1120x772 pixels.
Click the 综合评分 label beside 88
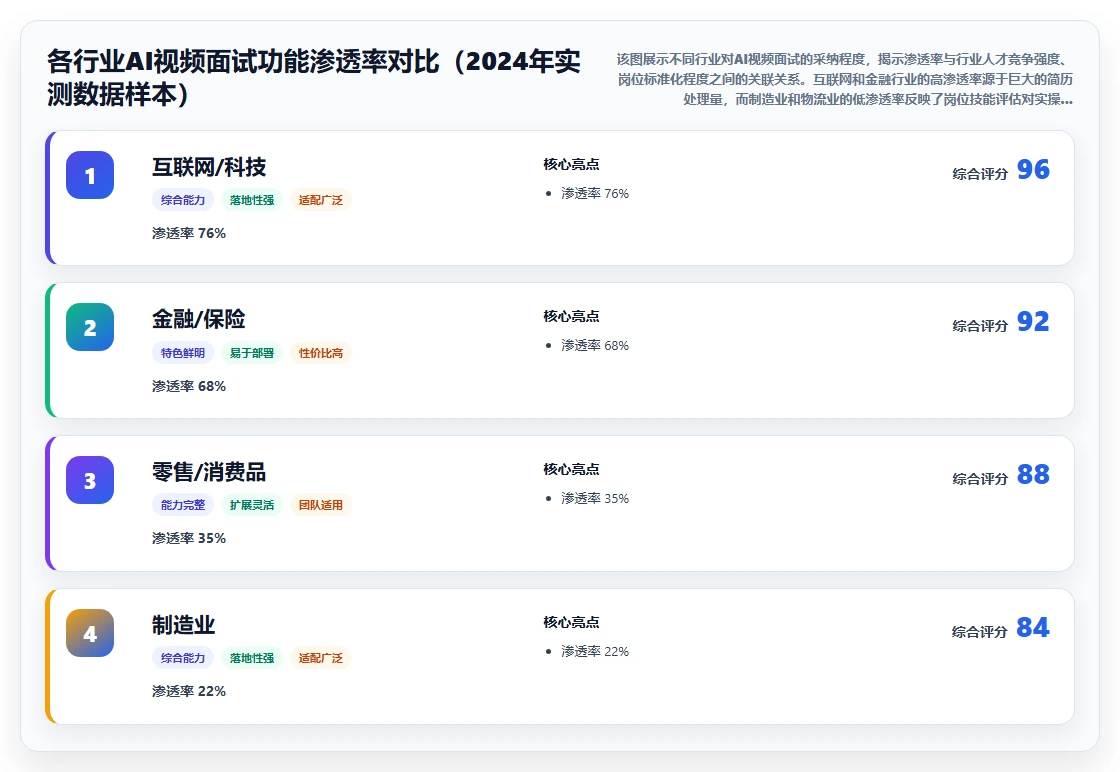pos(980,478)
